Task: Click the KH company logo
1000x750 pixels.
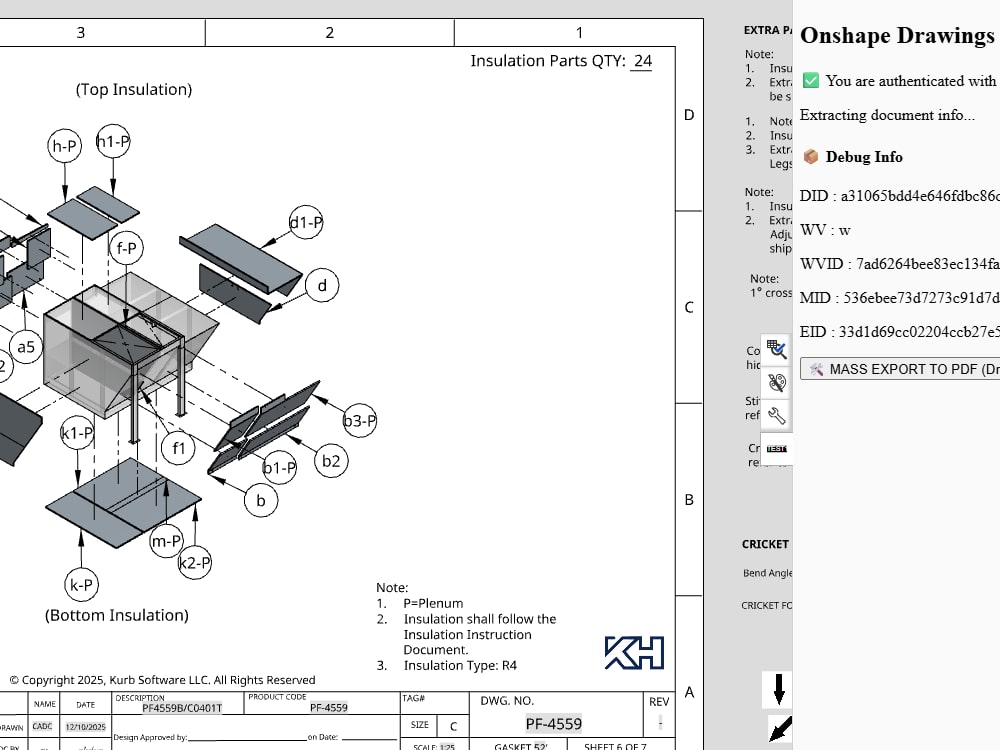Action: tap(635, 653)
